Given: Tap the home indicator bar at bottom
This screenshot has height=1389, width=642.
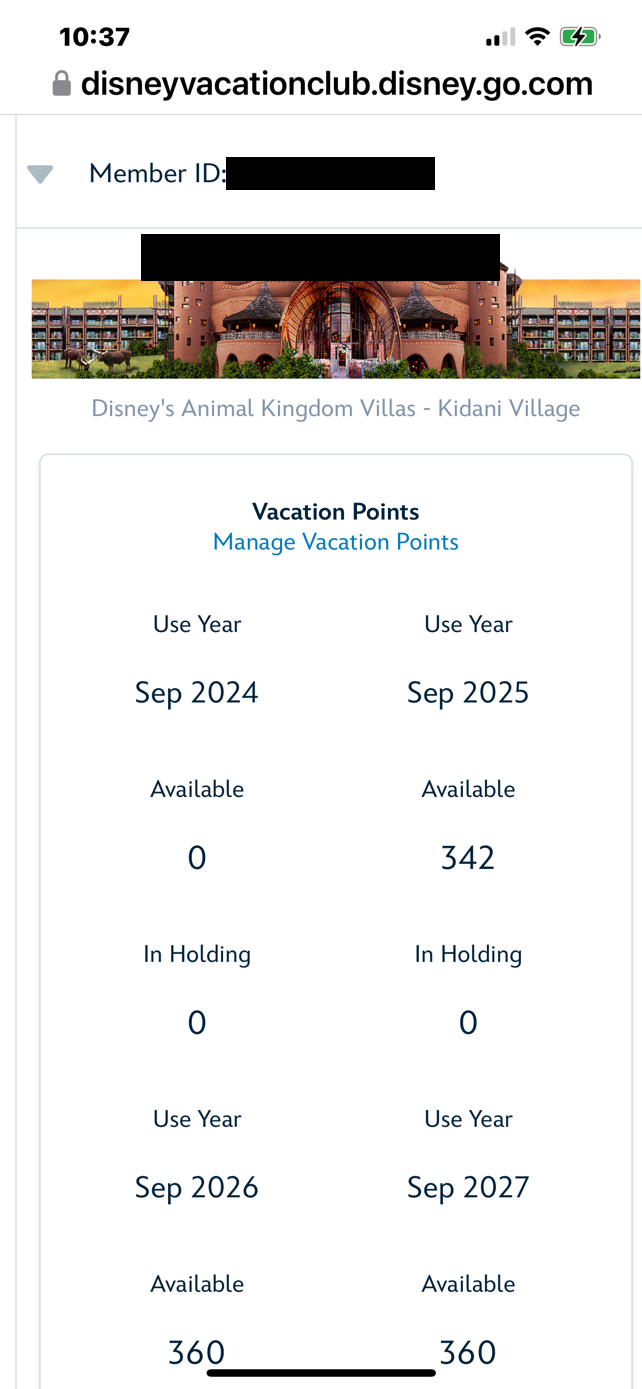Looking at the screenshot, I should [x=321, y=1372].
